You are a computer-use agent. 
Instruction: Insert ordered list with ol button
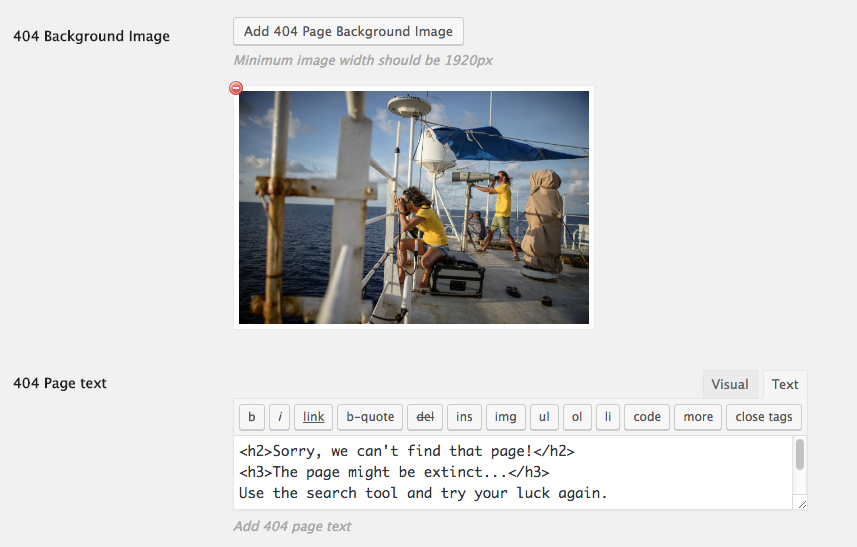(x=577, y=417)
